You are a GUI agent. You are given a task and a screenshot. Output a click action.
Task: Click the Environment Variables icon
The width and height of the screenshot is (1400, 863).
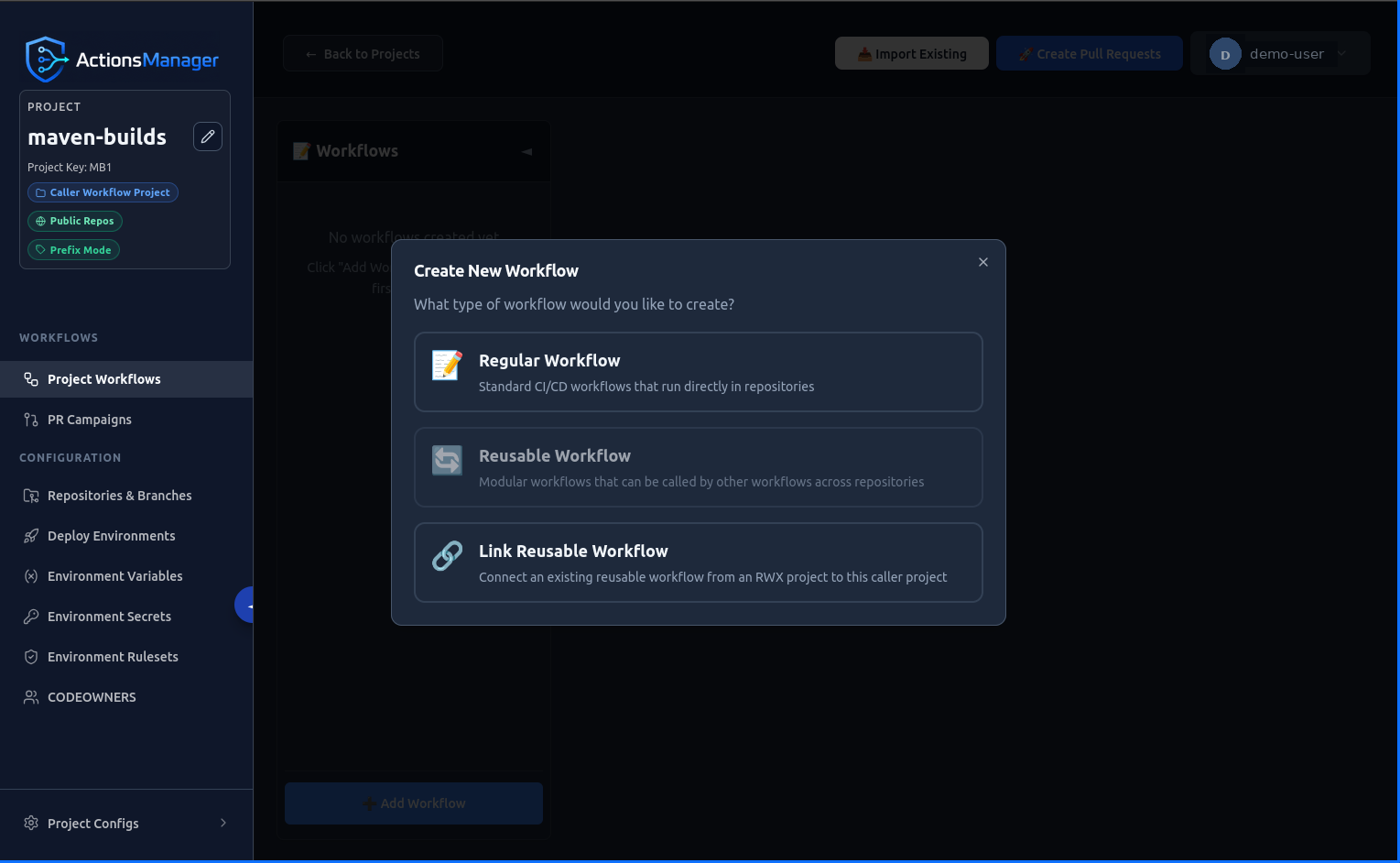pyautogui.click(x=31, y=576)
